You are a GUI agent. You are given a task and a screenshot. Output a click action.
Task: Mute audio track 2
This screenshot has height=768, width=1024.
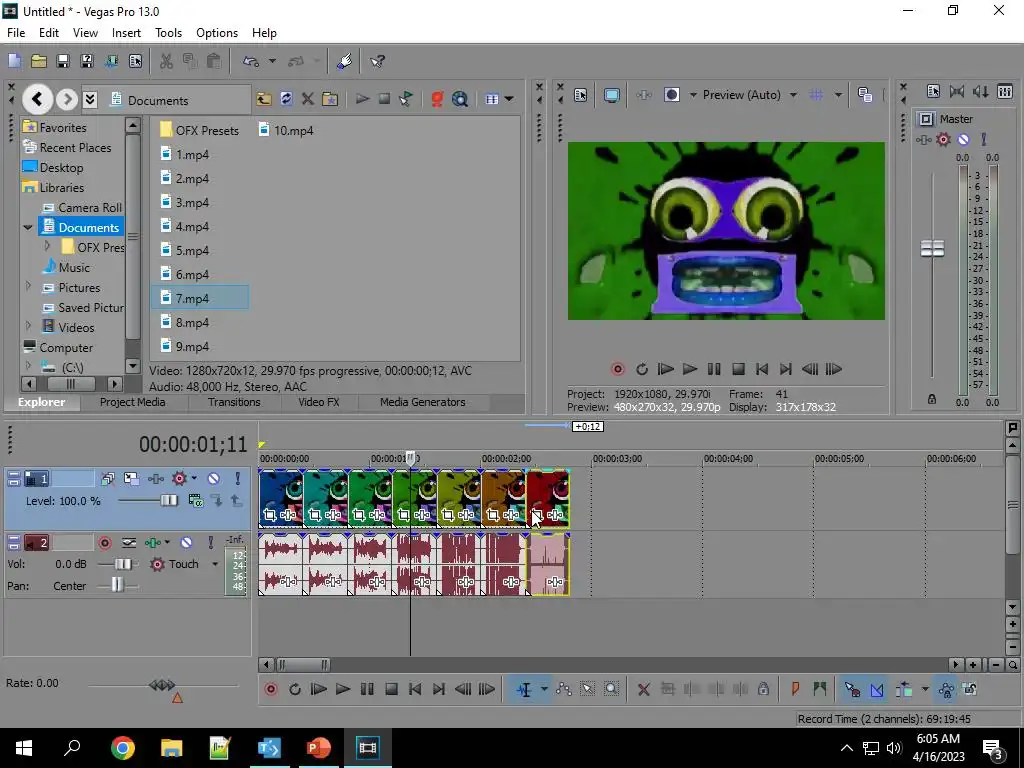[x=187, y=543]
